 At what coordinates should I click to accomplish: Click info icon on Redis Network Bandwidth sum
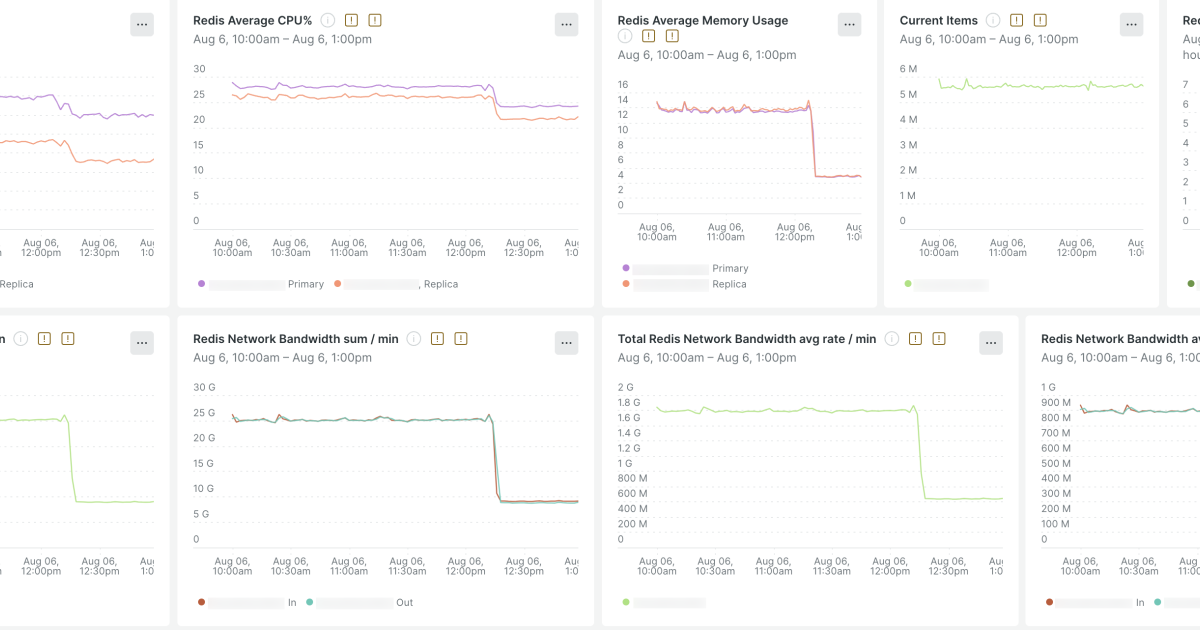(x=413, y=339)
